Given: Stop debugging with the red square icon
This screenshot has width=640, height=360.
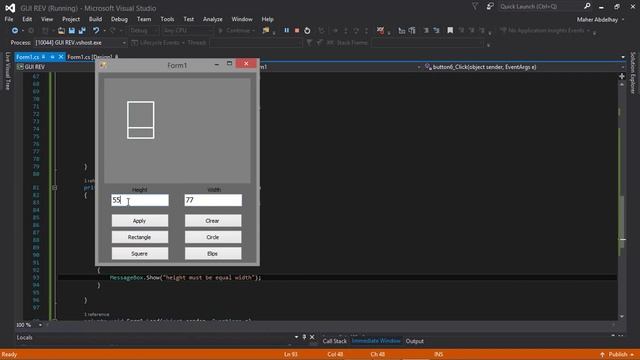Looking at the screenshot, I should pos(297,31).
